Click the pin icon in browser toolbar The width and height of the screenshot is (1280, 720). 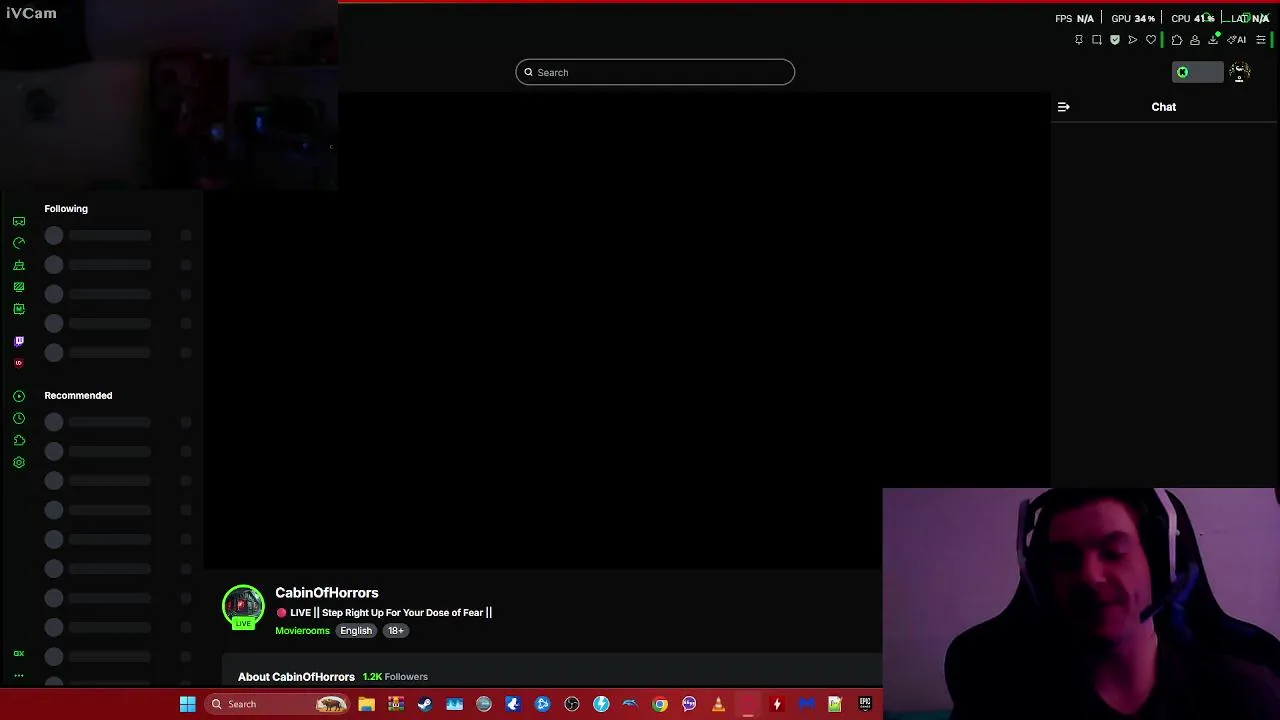point(1079,40)
